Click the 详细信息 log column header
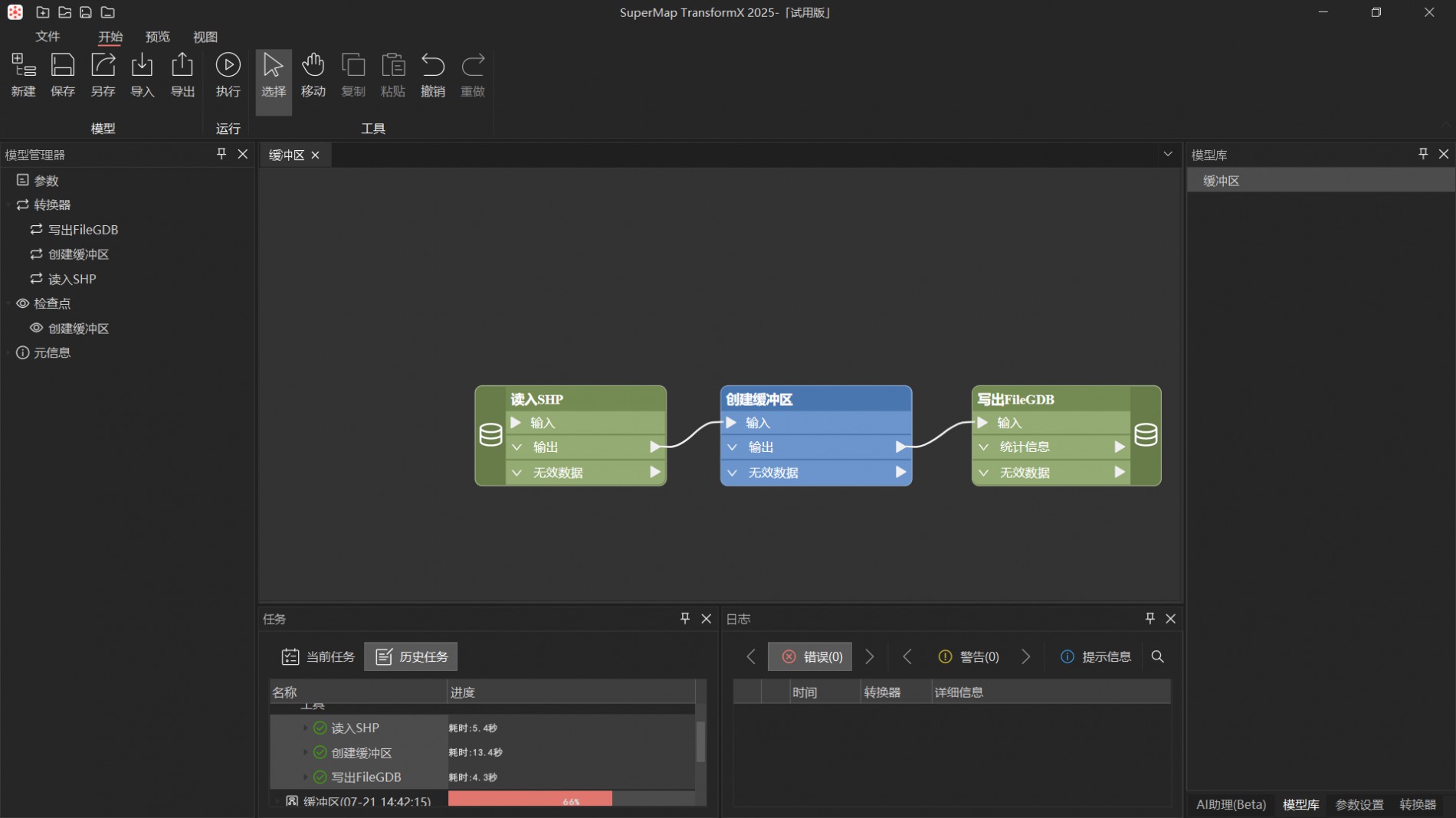The image size is (1456, 818). 1051,692
